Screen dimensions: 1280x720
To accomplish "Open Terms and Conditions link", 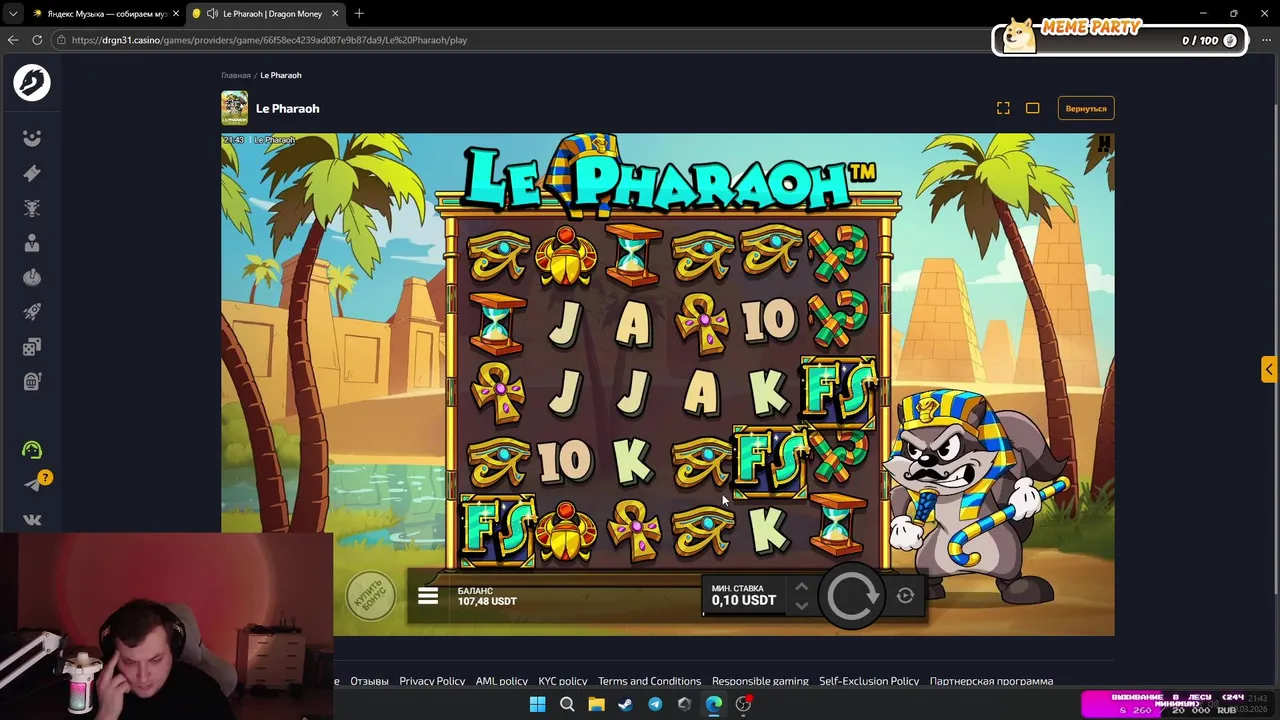I will tap(650, 681).
